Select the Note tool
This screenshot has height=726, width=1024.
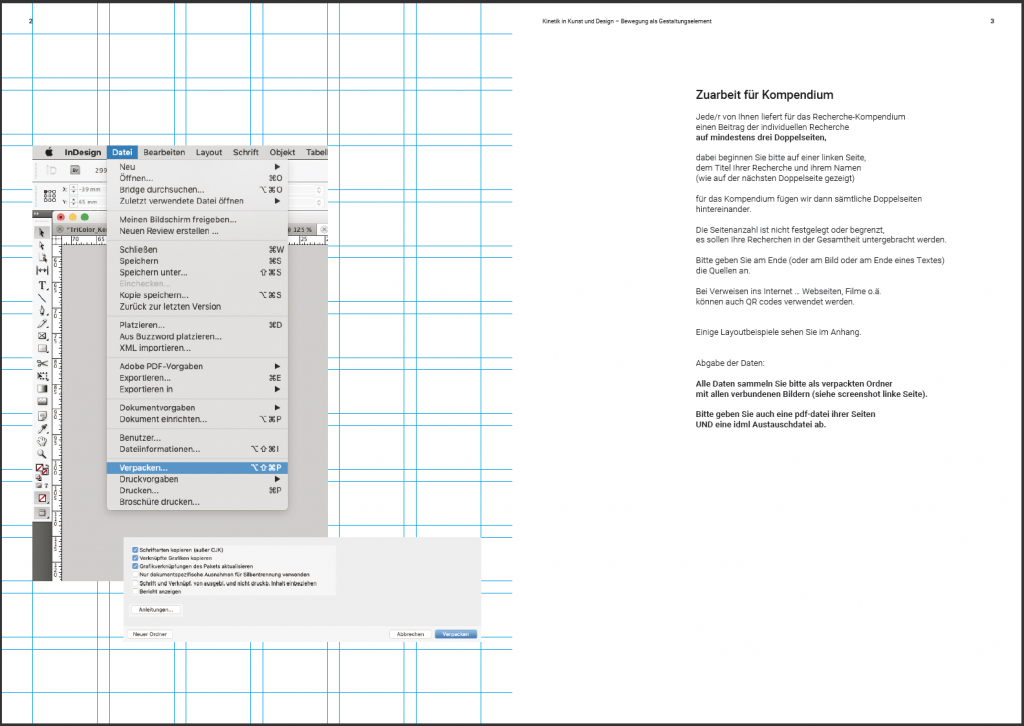point(42,416)
